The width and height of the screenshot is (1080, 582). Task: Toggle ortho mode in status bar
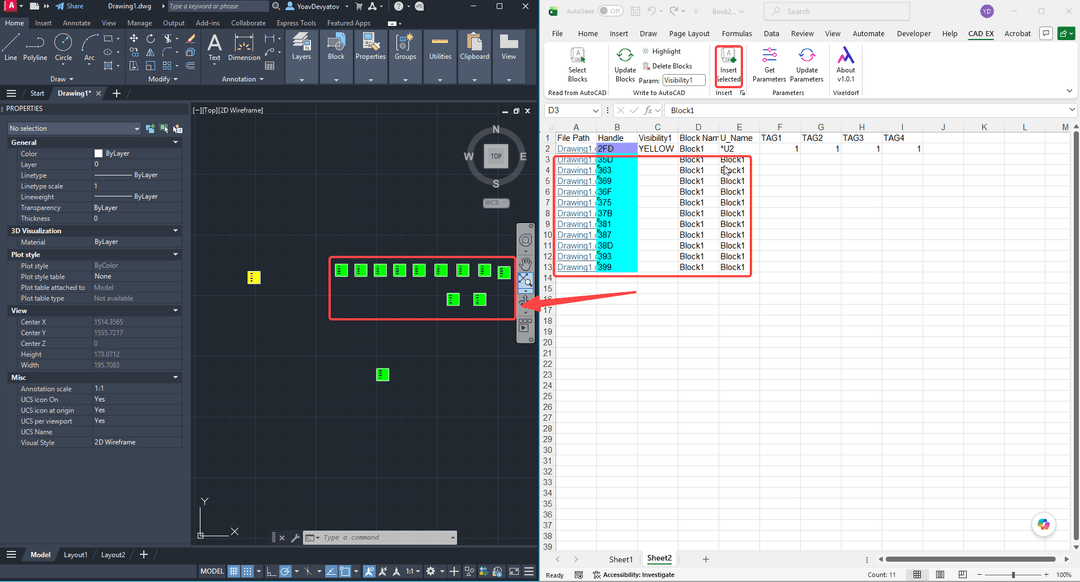pyautogui.click(x=271, y=571)
